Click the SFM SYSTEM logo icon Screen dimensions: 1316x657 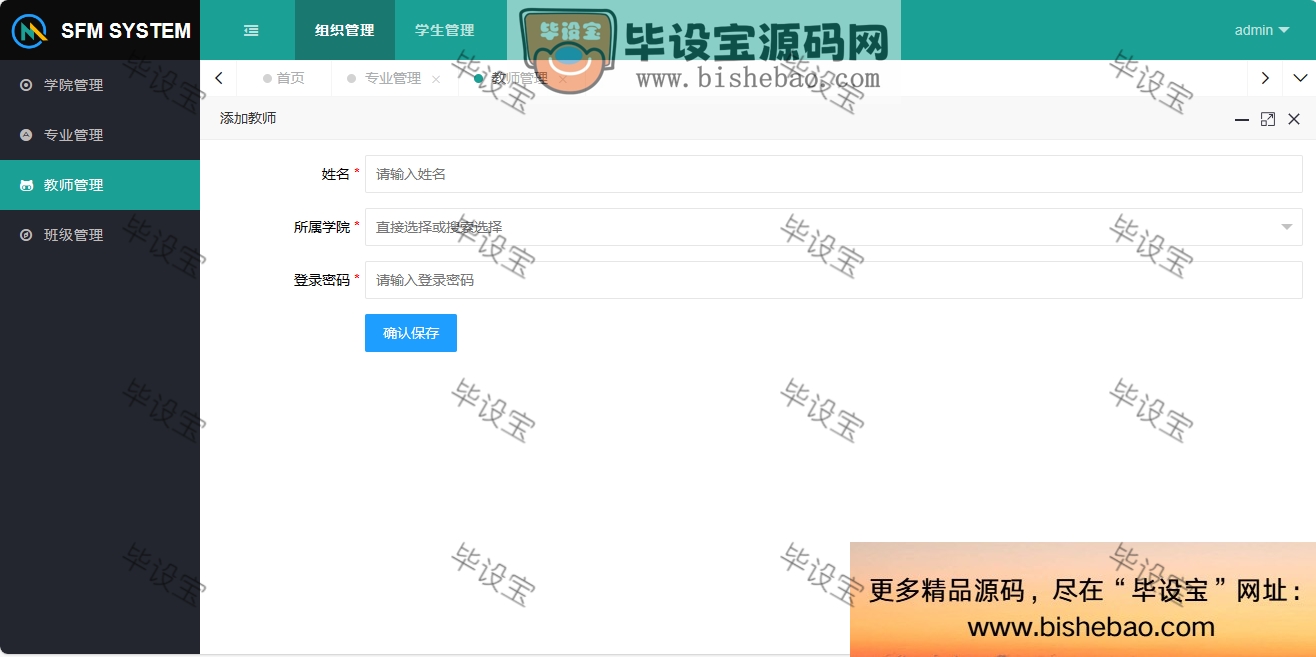[29, 30]
